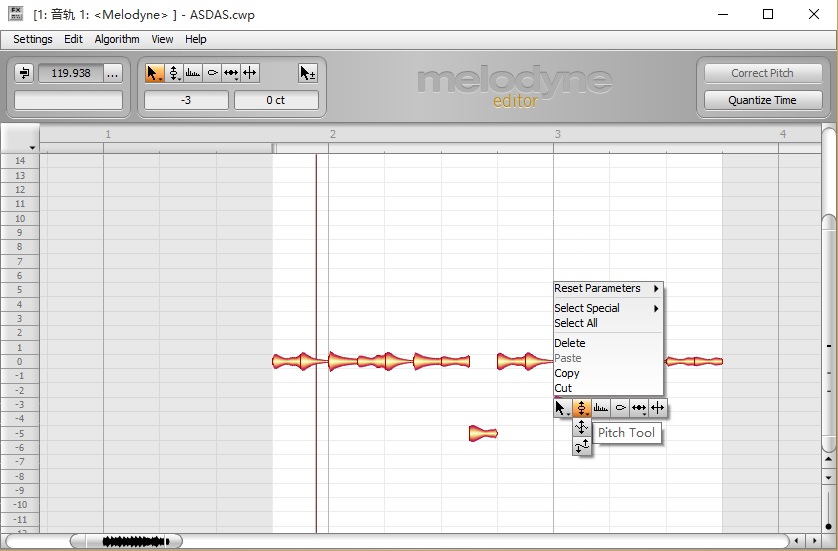
Task: Click the Pitch Modulation sub-tool in the popup
Action: point(582,427)
